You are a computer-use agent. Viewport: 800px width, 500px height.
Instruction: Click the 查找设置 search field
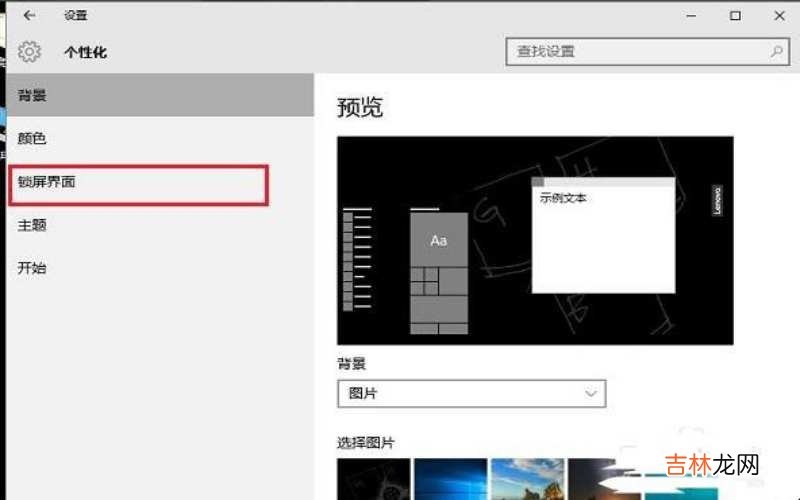640,51
